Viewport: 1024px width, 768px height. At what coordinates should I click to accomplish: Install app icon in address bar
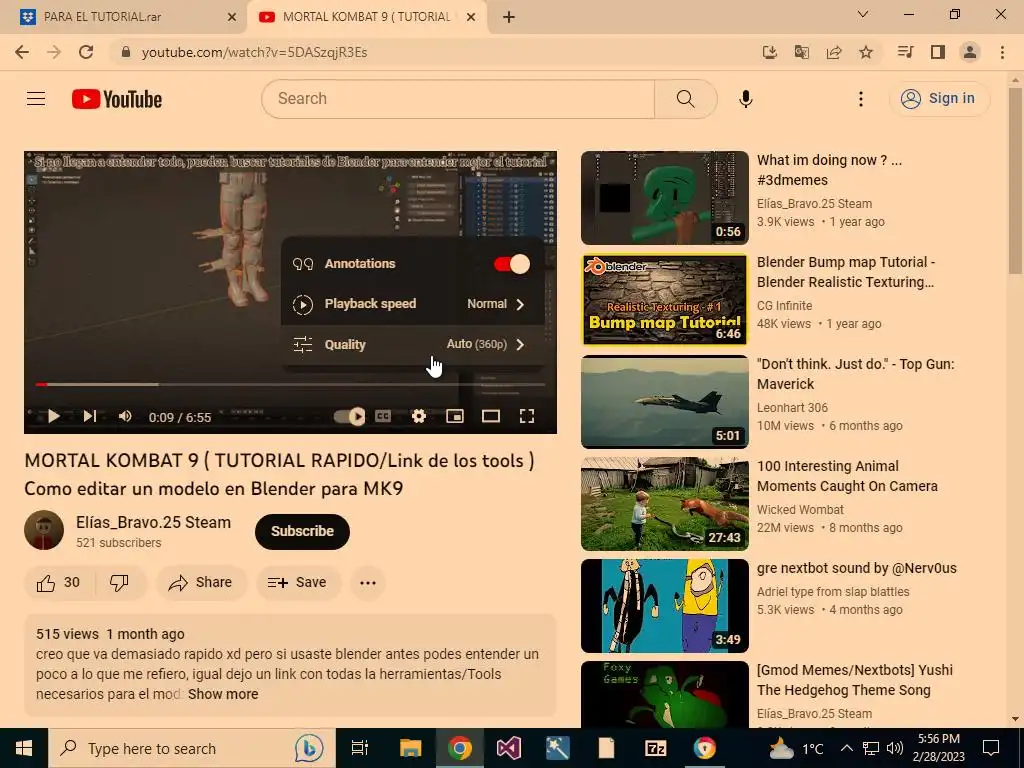[770, 52]
